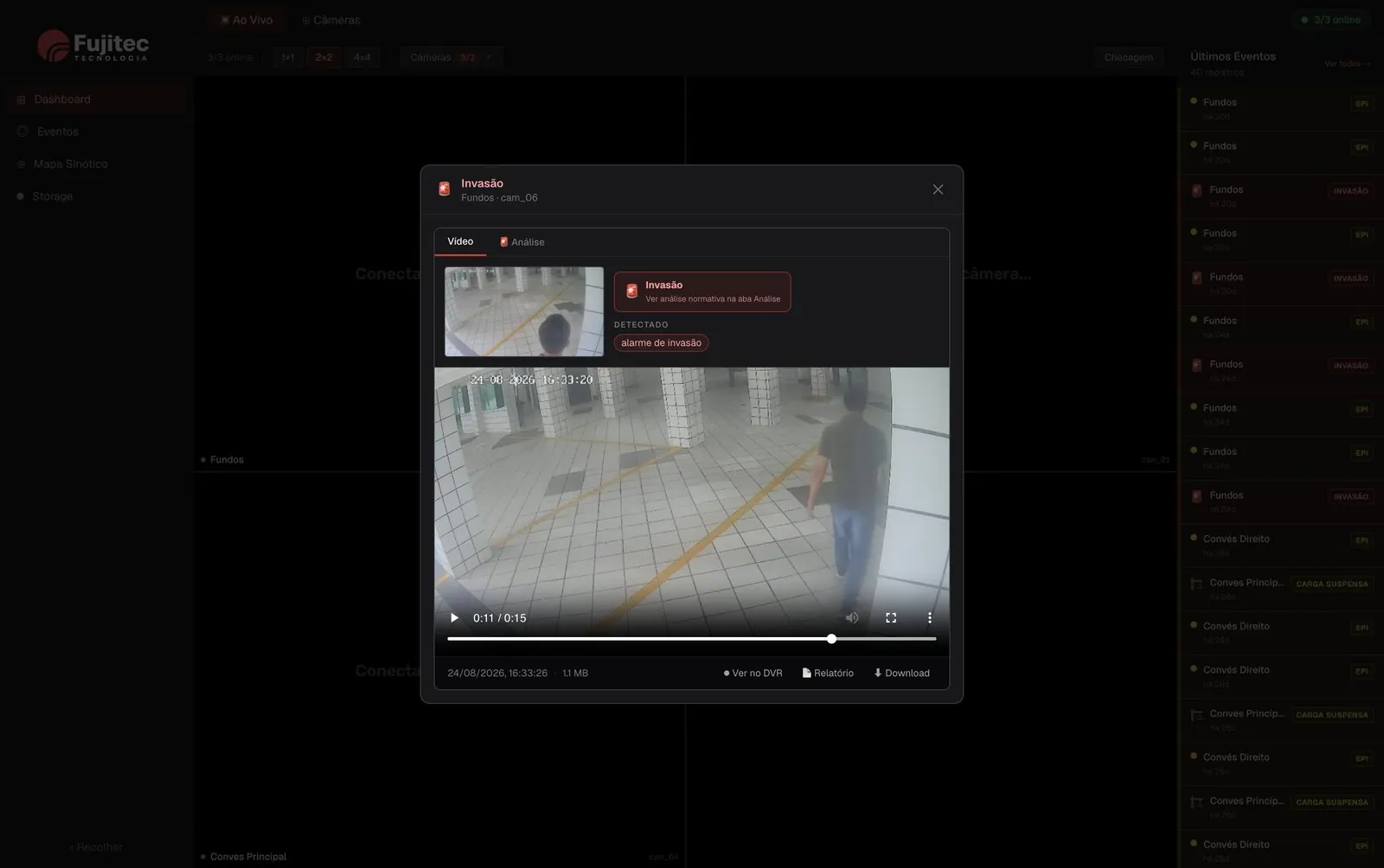
Task: Enter fullscreen on the video player
Action: tap(891, 618)
